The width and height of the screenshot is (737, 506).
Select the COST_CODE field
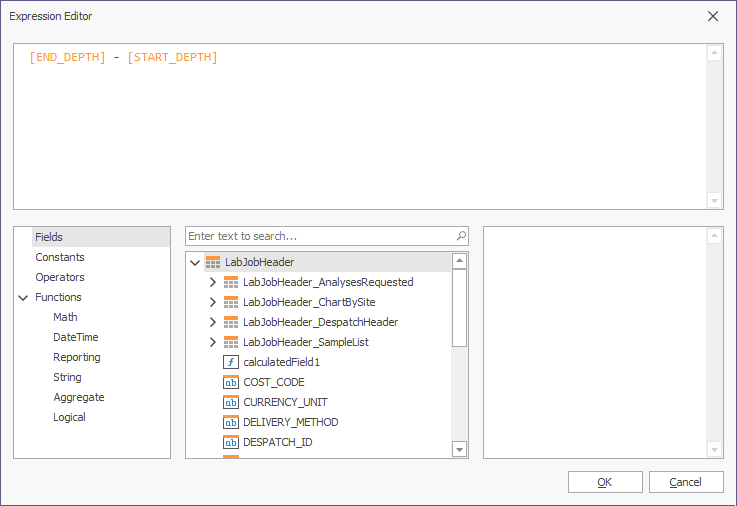point(274,382)
